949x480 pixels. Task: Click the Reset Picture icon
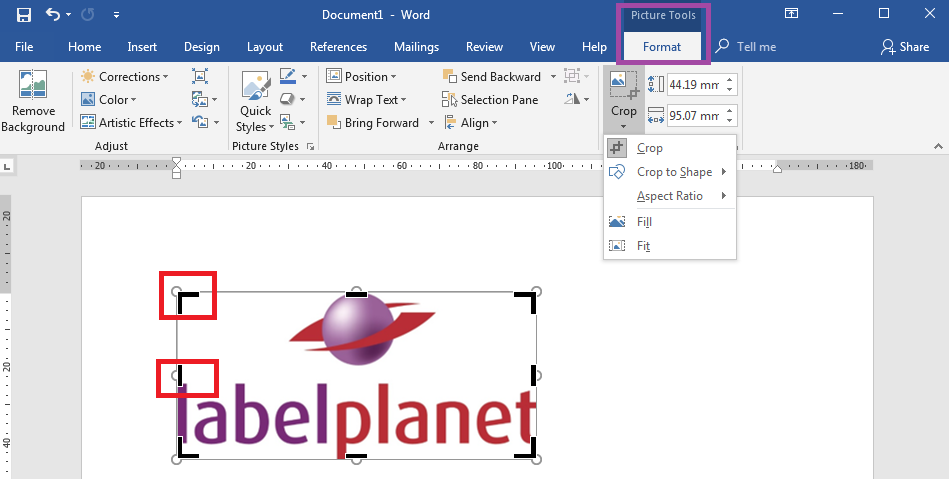[200, 122]
